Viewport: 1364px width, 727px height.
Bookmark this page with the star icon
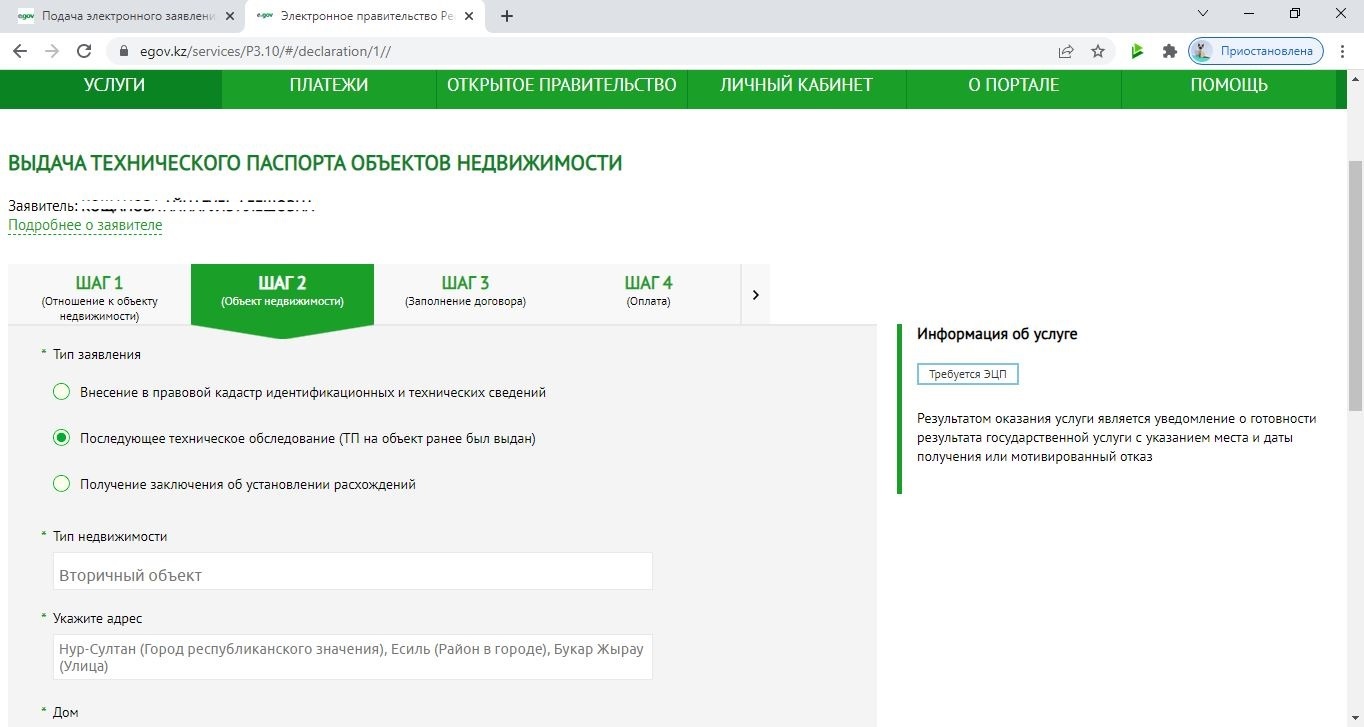click(1098, 51)
